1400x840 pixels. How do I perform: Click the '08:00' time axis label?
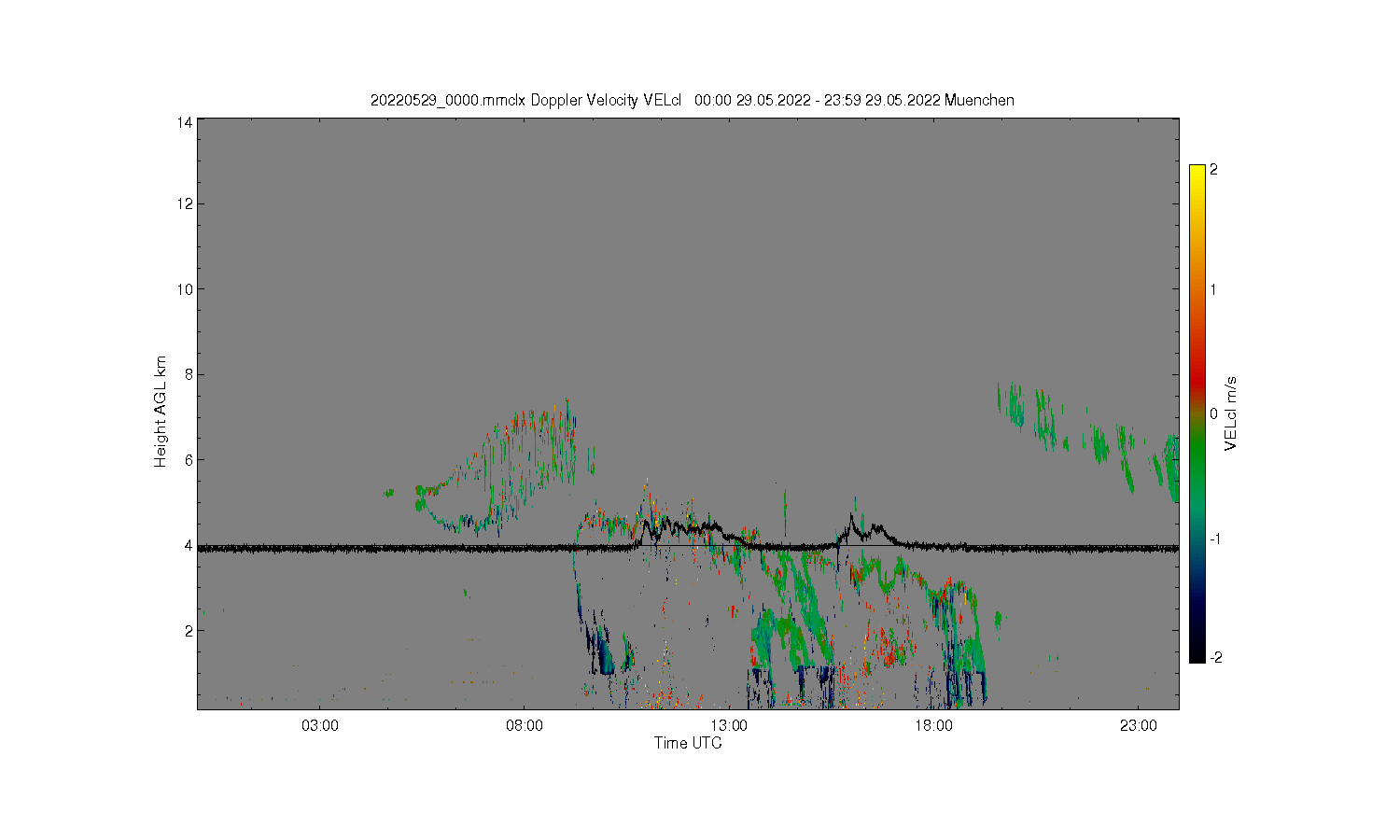pyautogui.click(x=525, y=726)
